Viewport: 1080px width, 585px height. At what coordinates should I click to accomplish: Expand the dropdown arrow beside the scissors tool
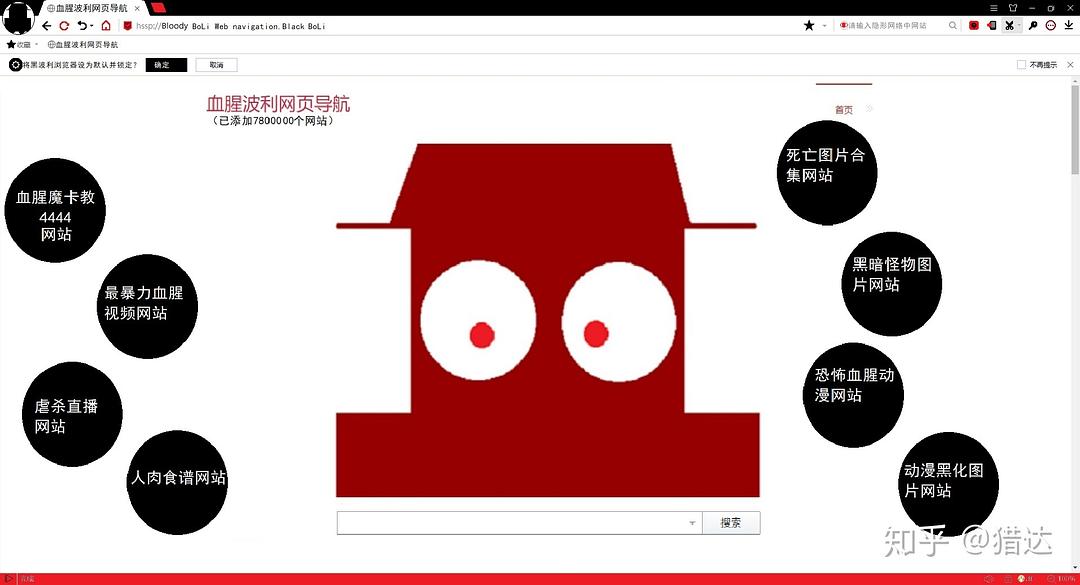pyautogui.click(x=1020, y=26)
